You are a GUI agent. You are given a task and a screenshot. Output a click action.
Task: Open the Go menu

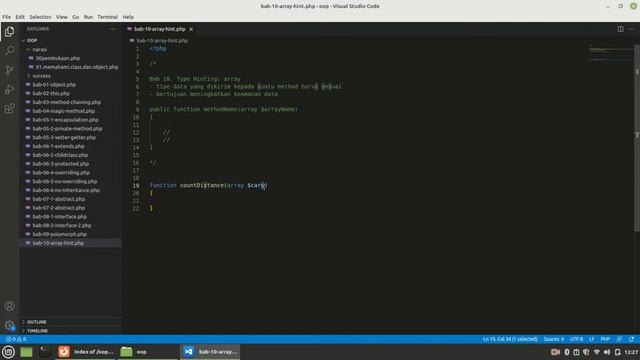76,17
